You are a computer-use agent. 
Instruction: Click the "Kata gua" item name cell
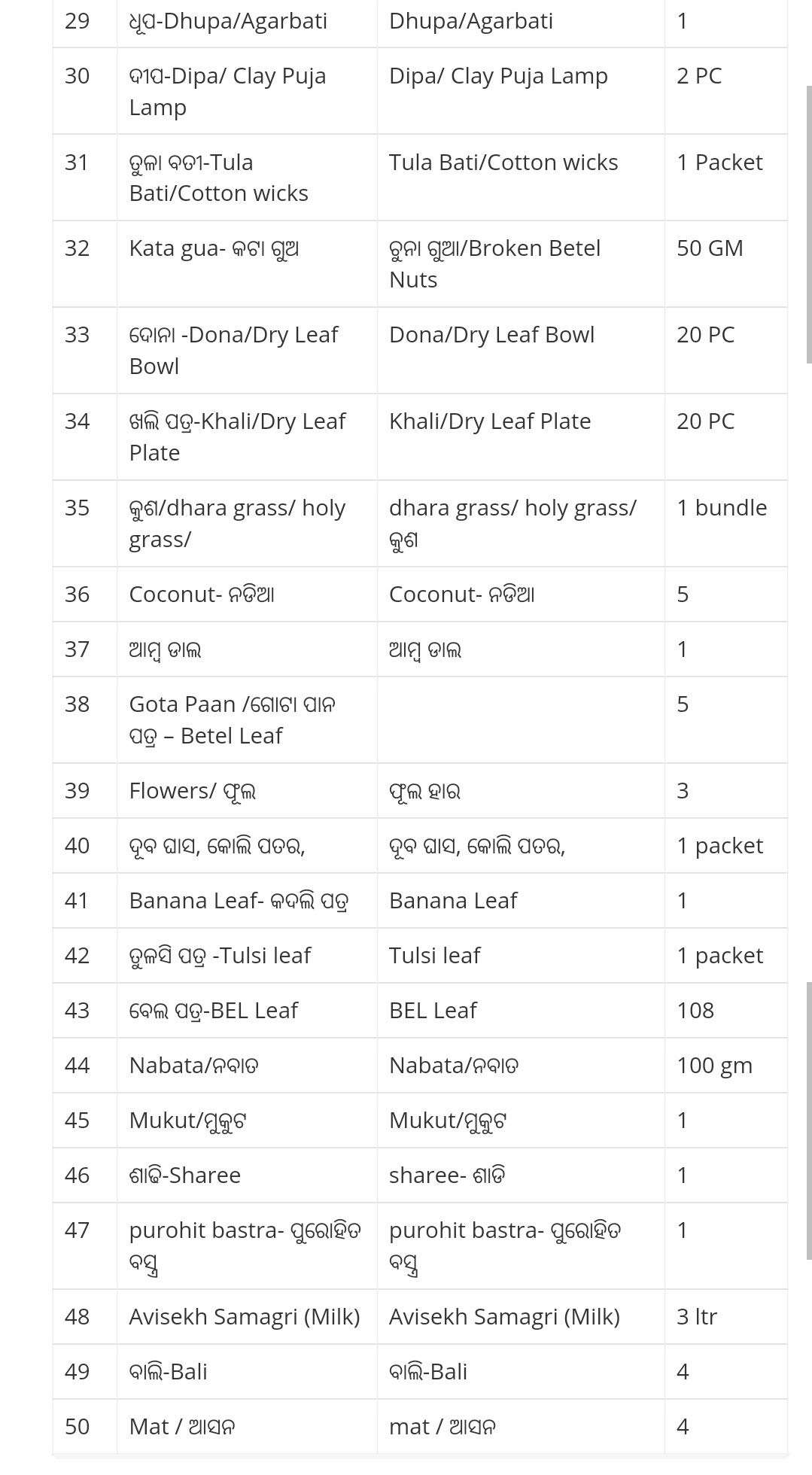[x=214, y=248]
